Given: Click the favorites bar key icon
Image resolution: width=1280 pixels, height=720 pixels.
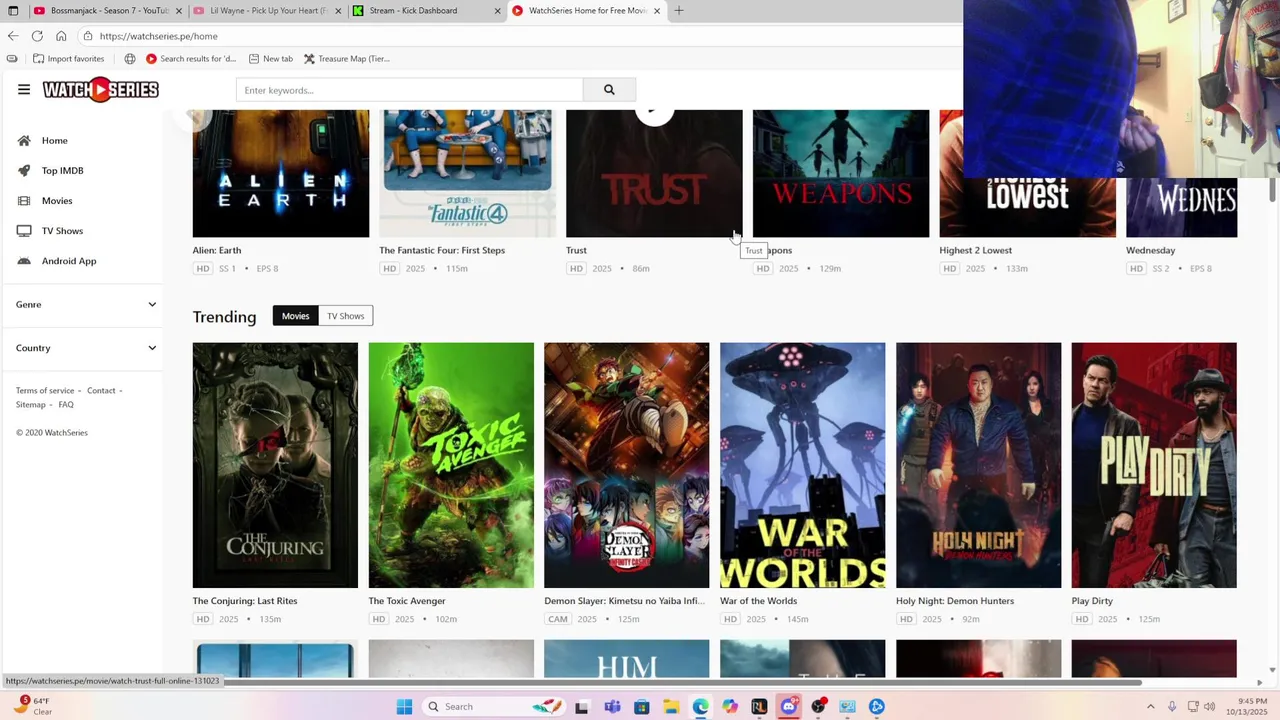Looking at the screenshot, I should pyautogui.click(x=12, y=59).
